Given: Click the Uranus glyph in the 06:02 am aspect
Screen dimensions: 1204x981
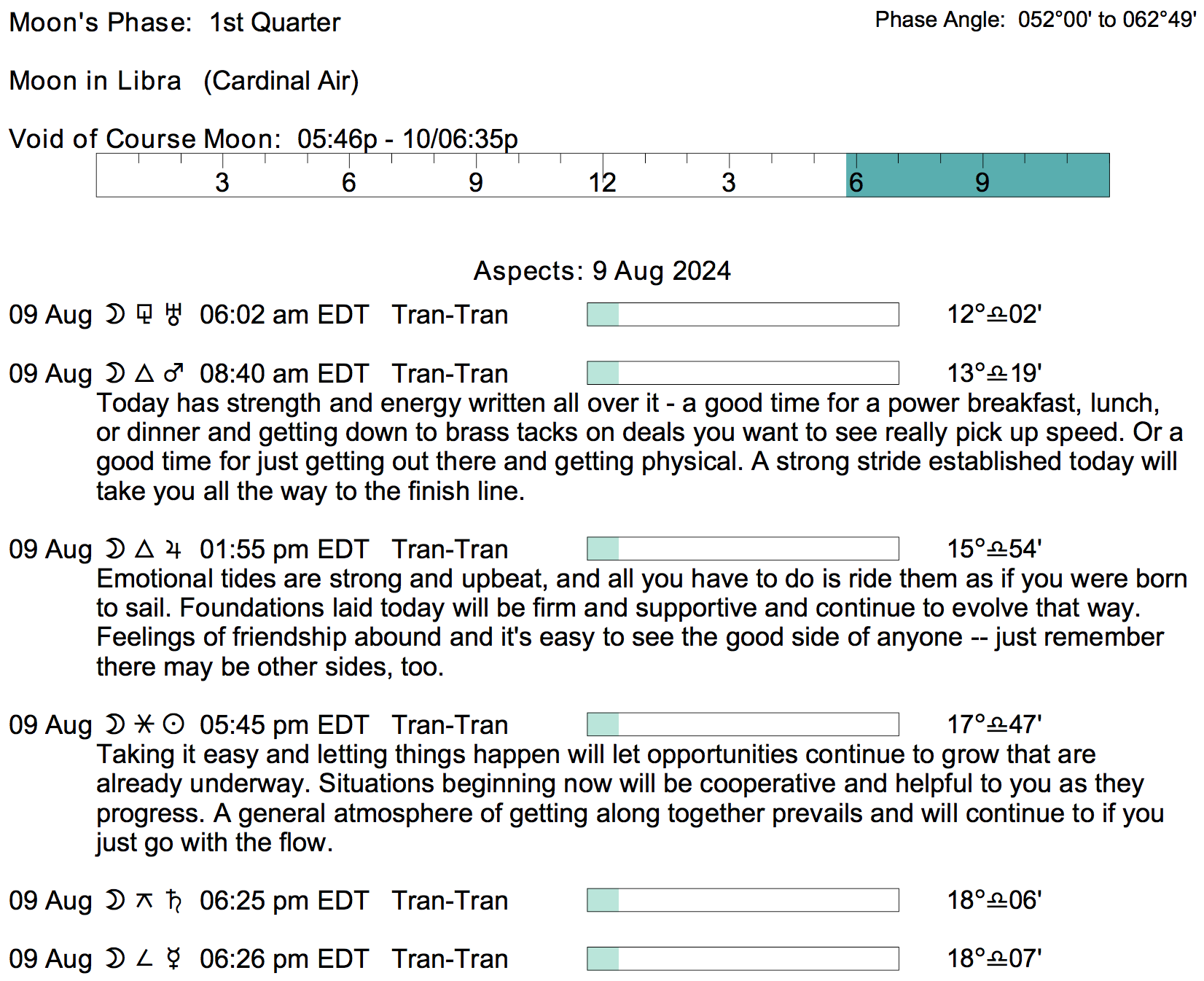Looking at the screenshot, I should click(x=173, y=315).
